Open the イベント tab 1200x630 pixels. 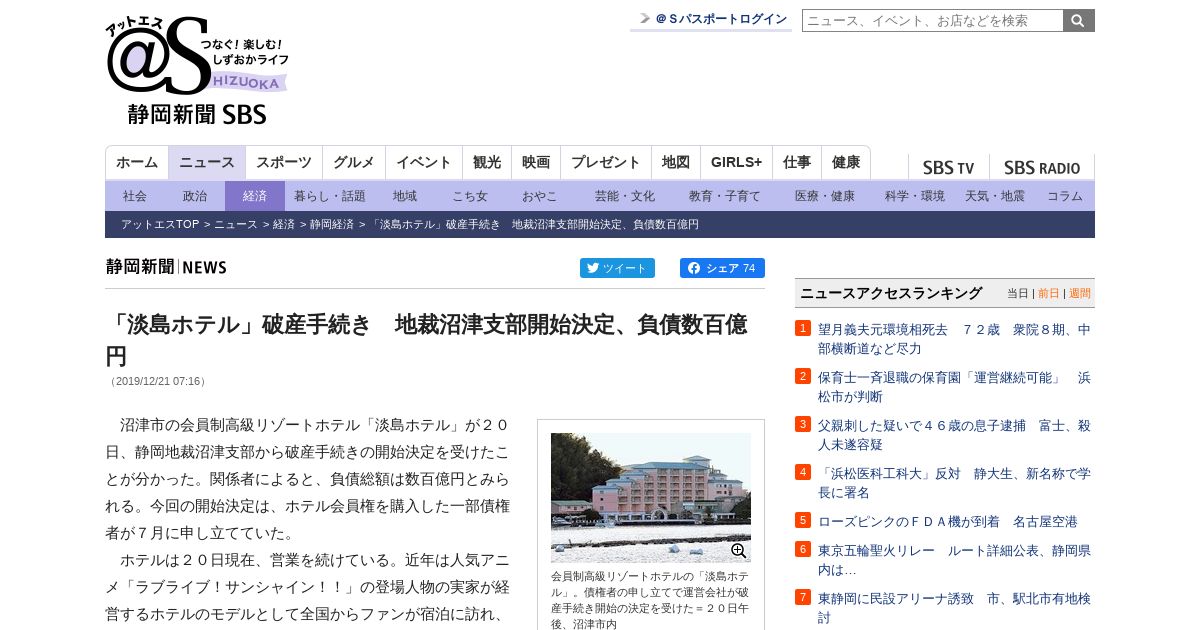click(424, 163)
